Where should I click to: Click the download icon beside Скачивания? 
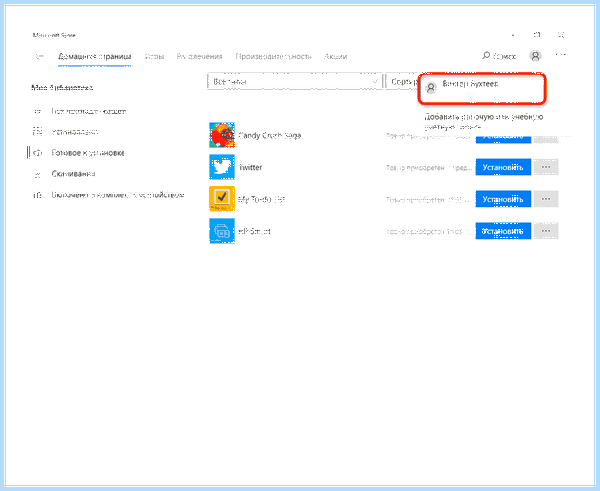pyautogui.click(x=38, y=174)
